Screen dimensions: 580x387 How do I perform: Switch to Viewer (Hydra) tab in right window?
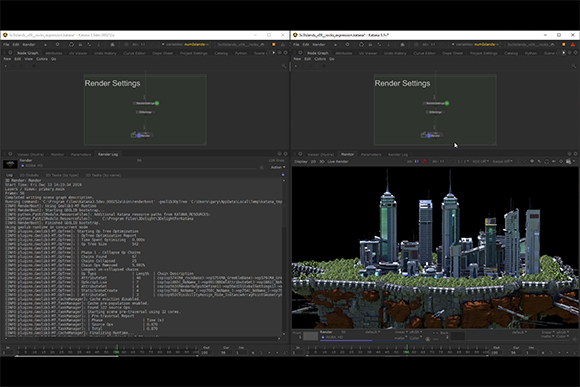click(x=320, y=155)
